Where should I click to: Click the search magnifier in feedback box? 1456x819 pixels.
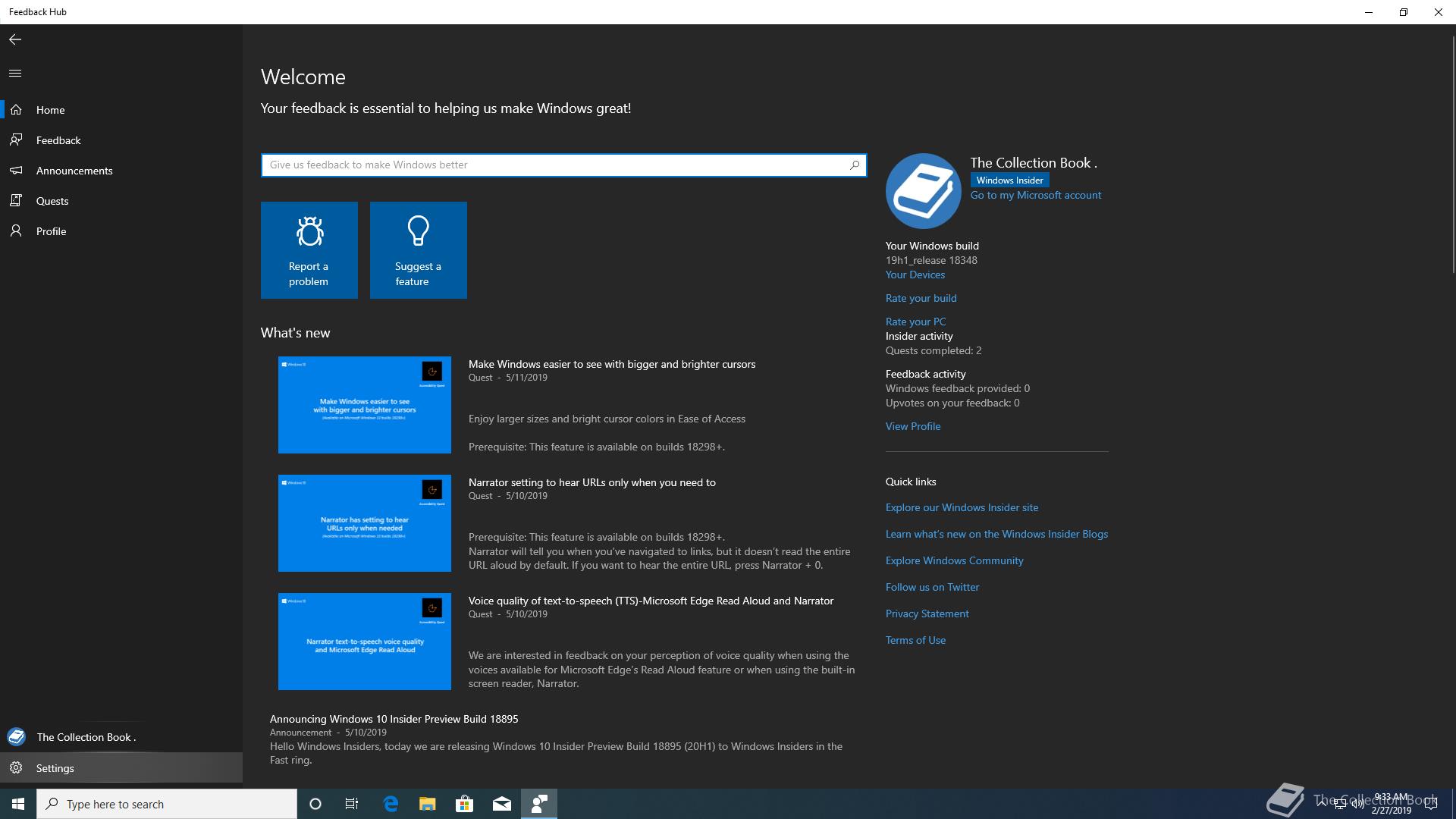855,165
